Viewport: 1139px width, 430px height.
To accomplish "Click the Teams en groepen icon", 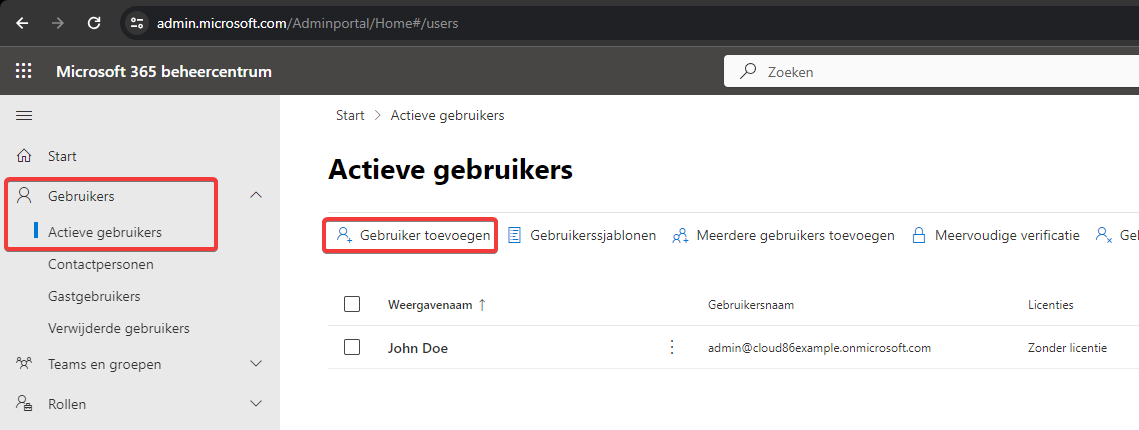I will pyautogui.click(x=24, y=363).
